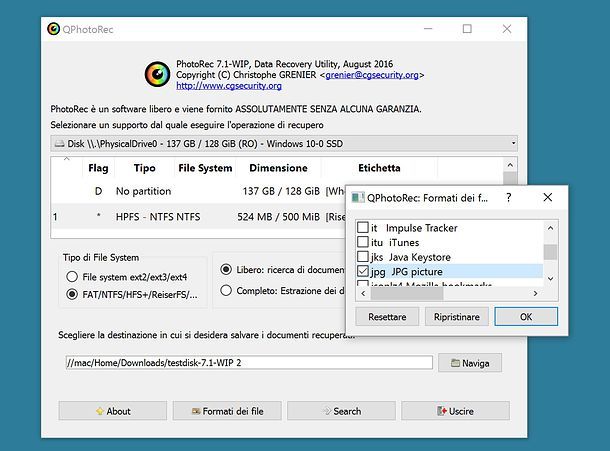Click the Naviga browse button

(x=470, y=363)
